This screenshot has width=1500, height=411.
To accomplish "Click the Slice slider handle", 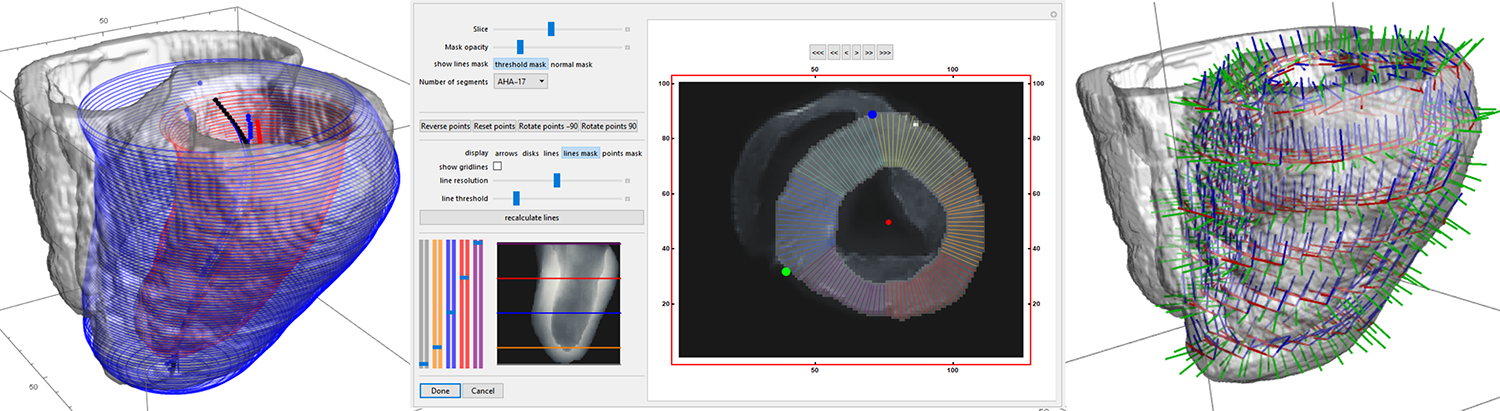I will [551, 30].
